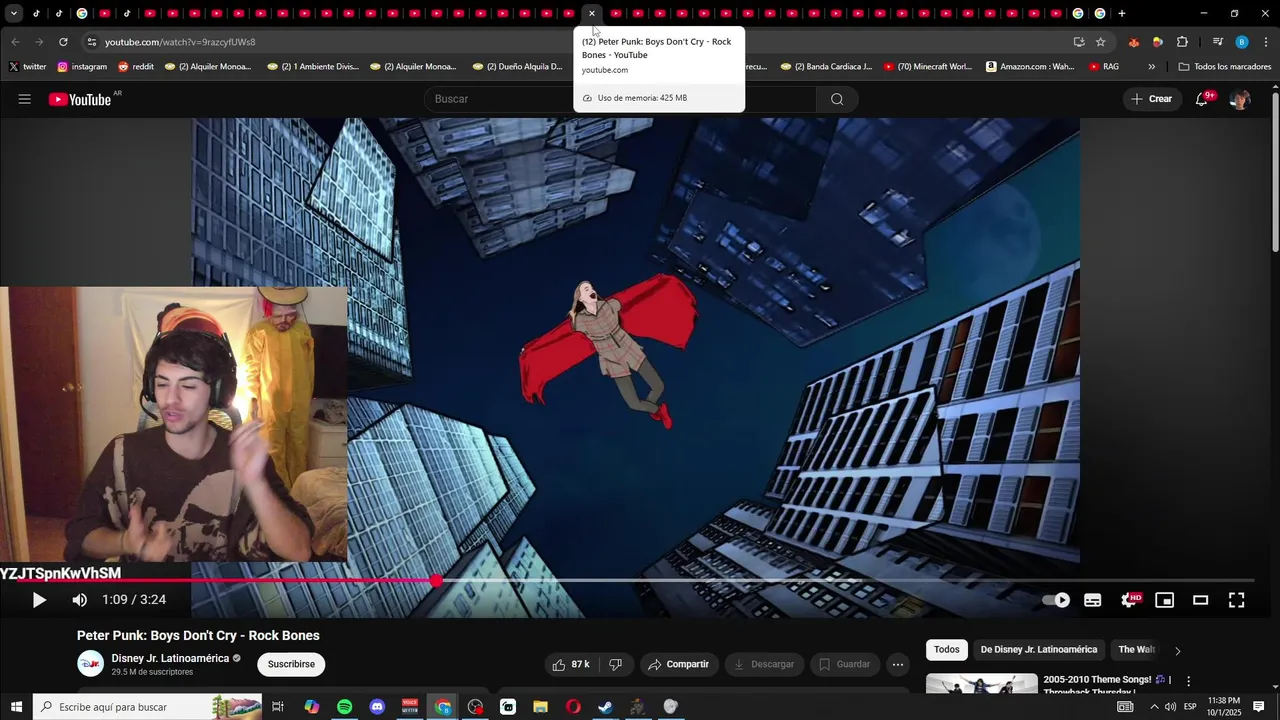Open the instagram bookmark
The image size is (1280, 720).
pyautogui.click(x=82, y=67)
